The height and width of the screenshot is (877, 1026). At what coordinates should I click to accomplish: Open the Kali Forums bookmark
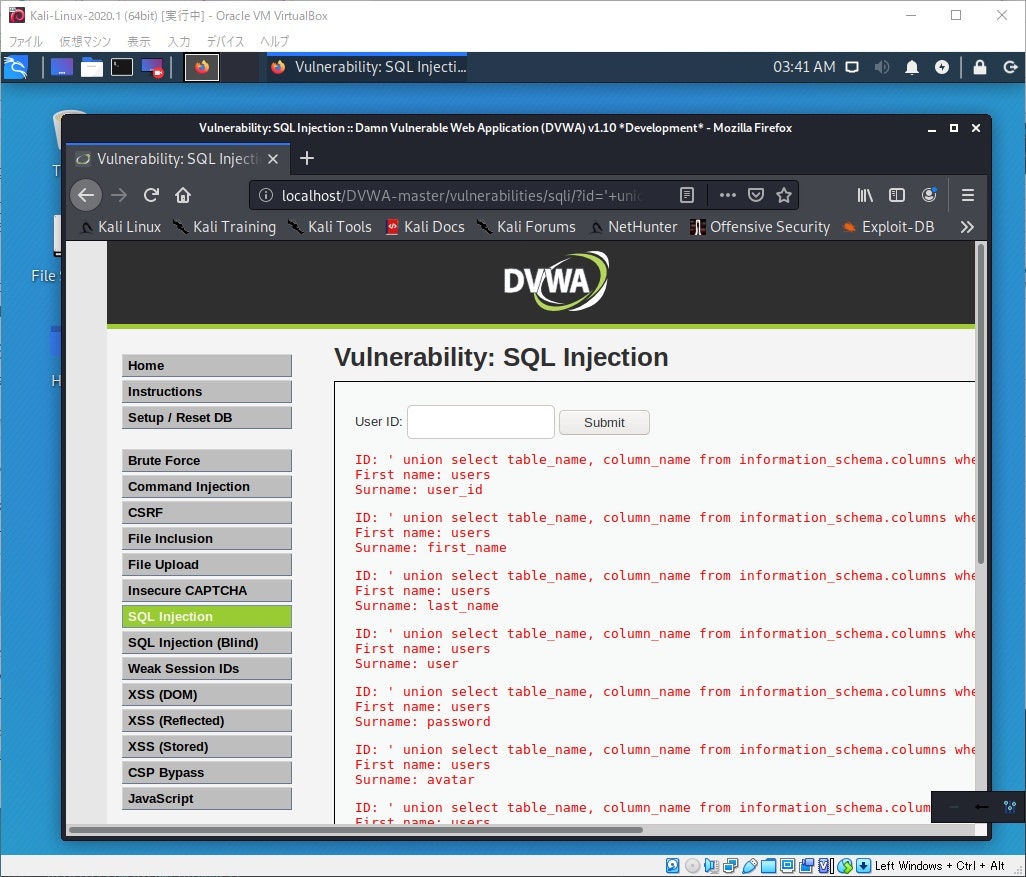525,227
